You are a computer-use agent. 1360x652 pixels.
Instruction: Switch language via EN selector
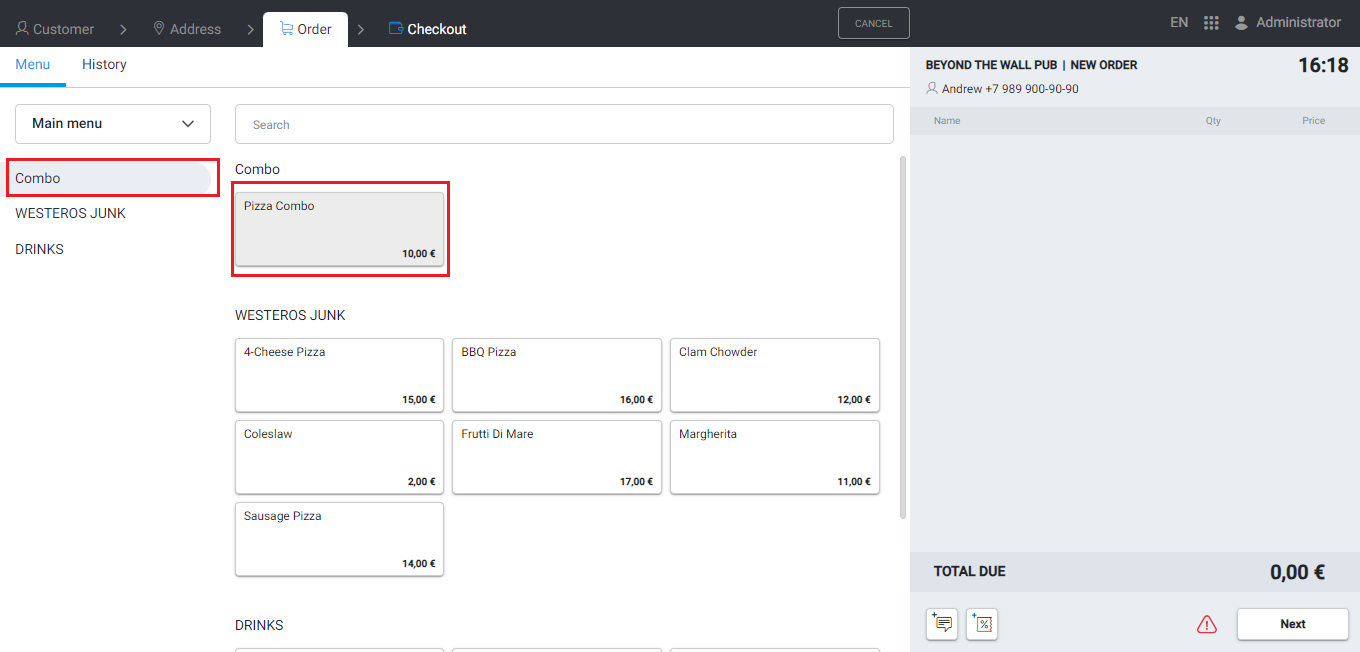point(1179,23)
